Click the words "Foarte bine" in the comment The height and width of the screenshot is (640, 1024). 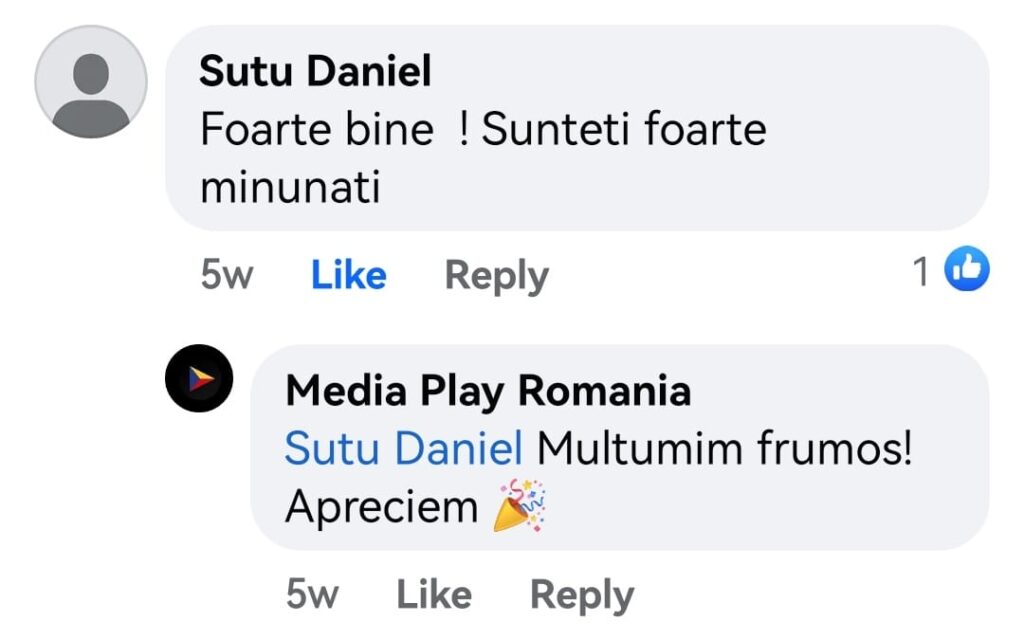(x=317, y=130)
